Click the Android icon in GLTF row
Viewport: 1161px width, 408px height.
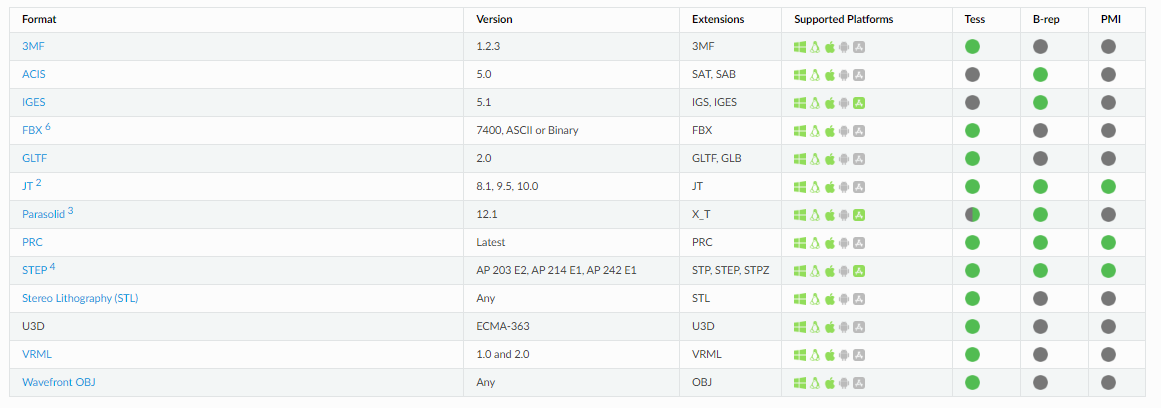[x=844, y=159]
